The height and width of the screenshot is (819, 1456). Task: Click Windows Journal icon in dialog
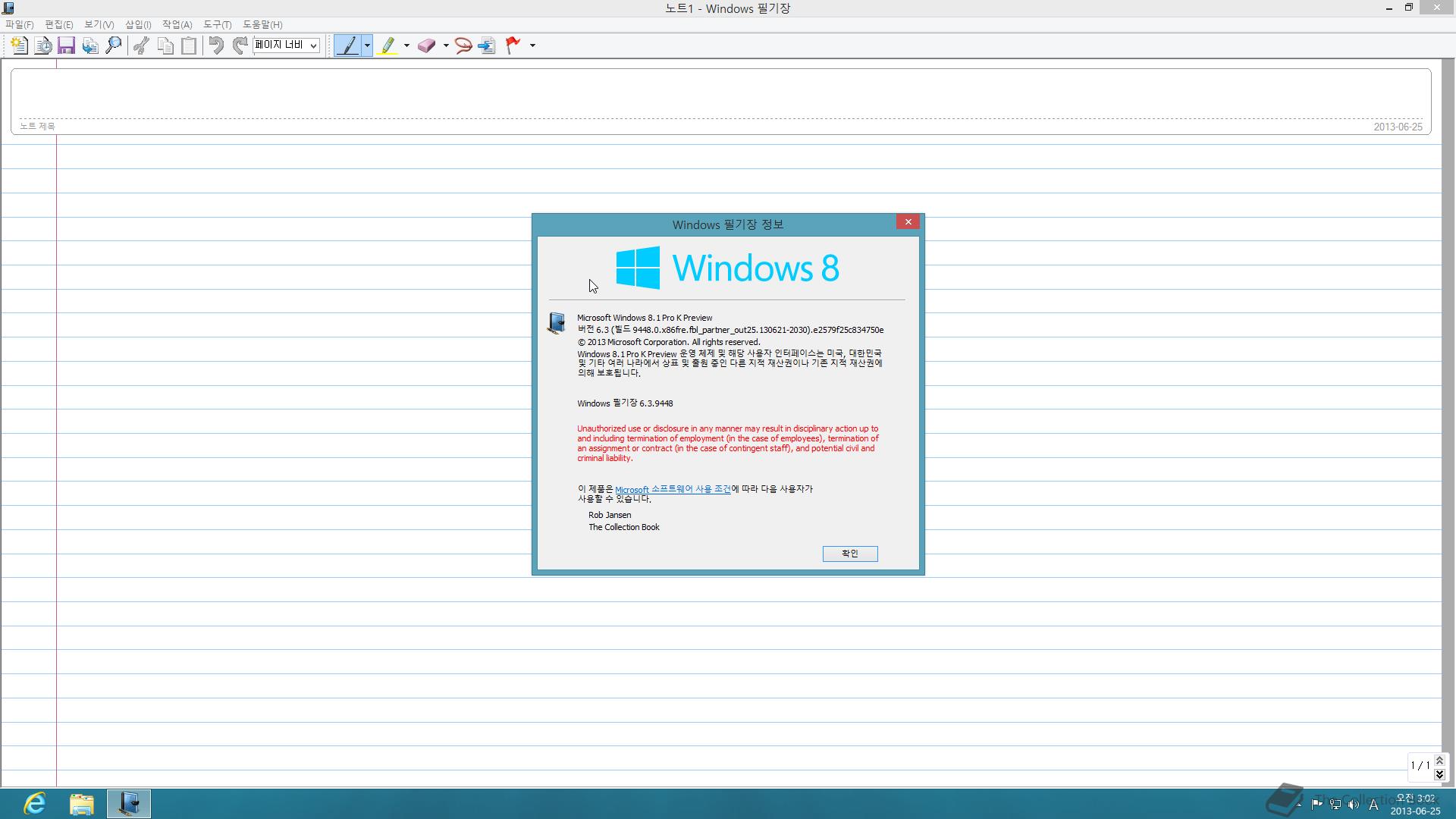[x=557, y=323]
